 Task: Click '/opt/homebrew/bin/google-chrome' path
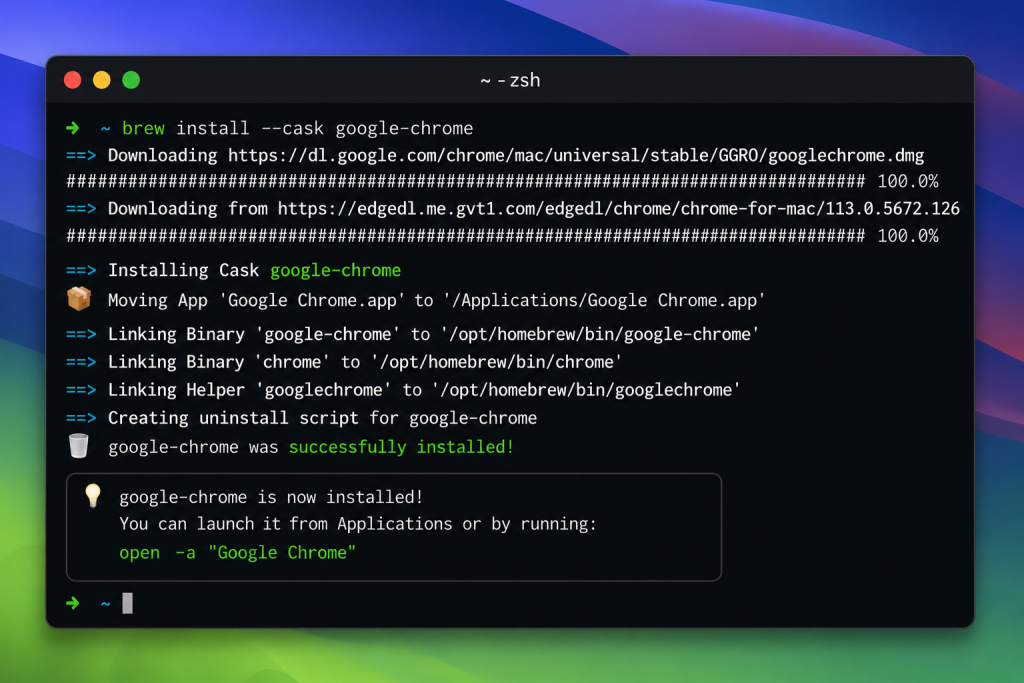tap(600, 334)
